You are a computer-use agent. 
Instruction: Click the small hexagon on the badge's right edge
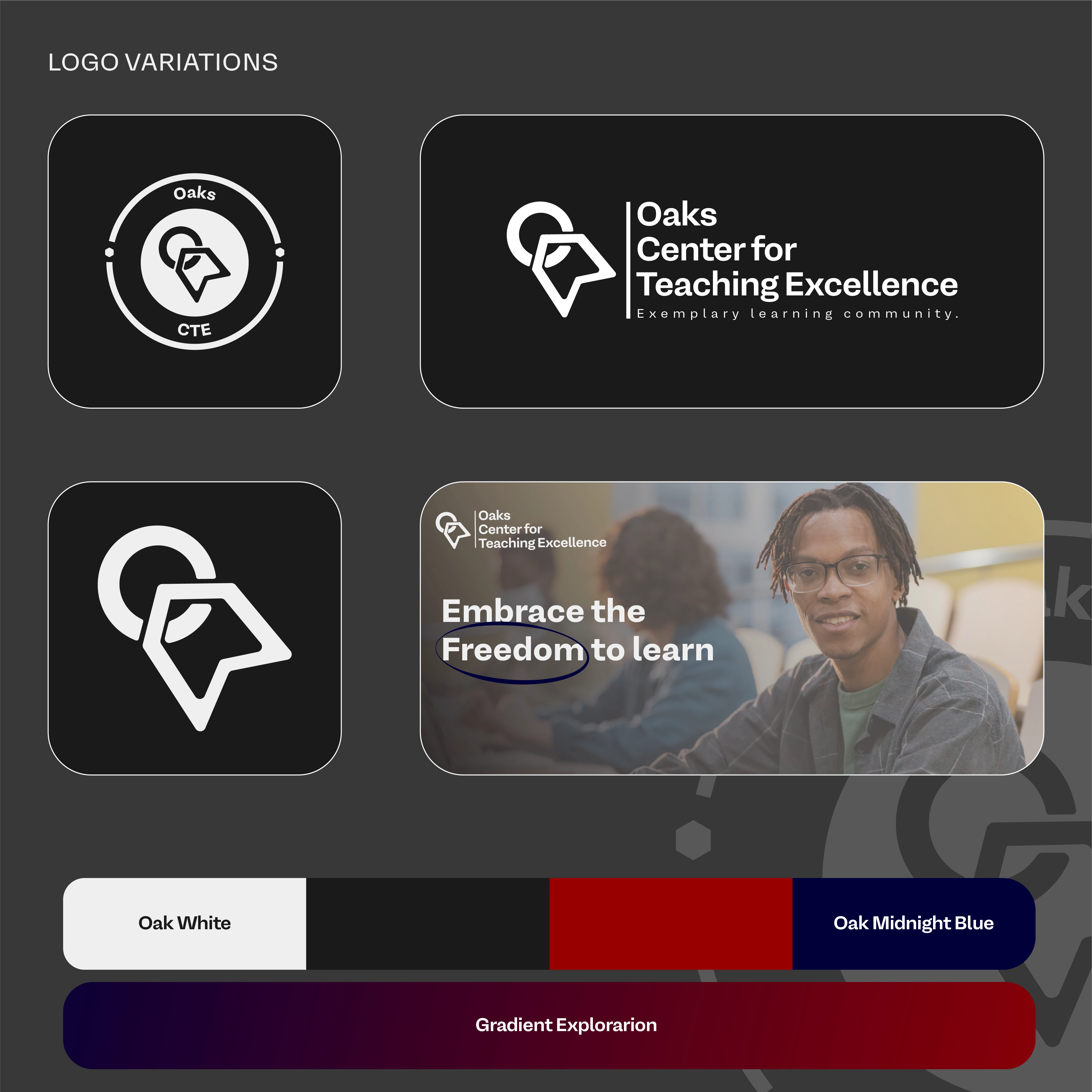280,252
